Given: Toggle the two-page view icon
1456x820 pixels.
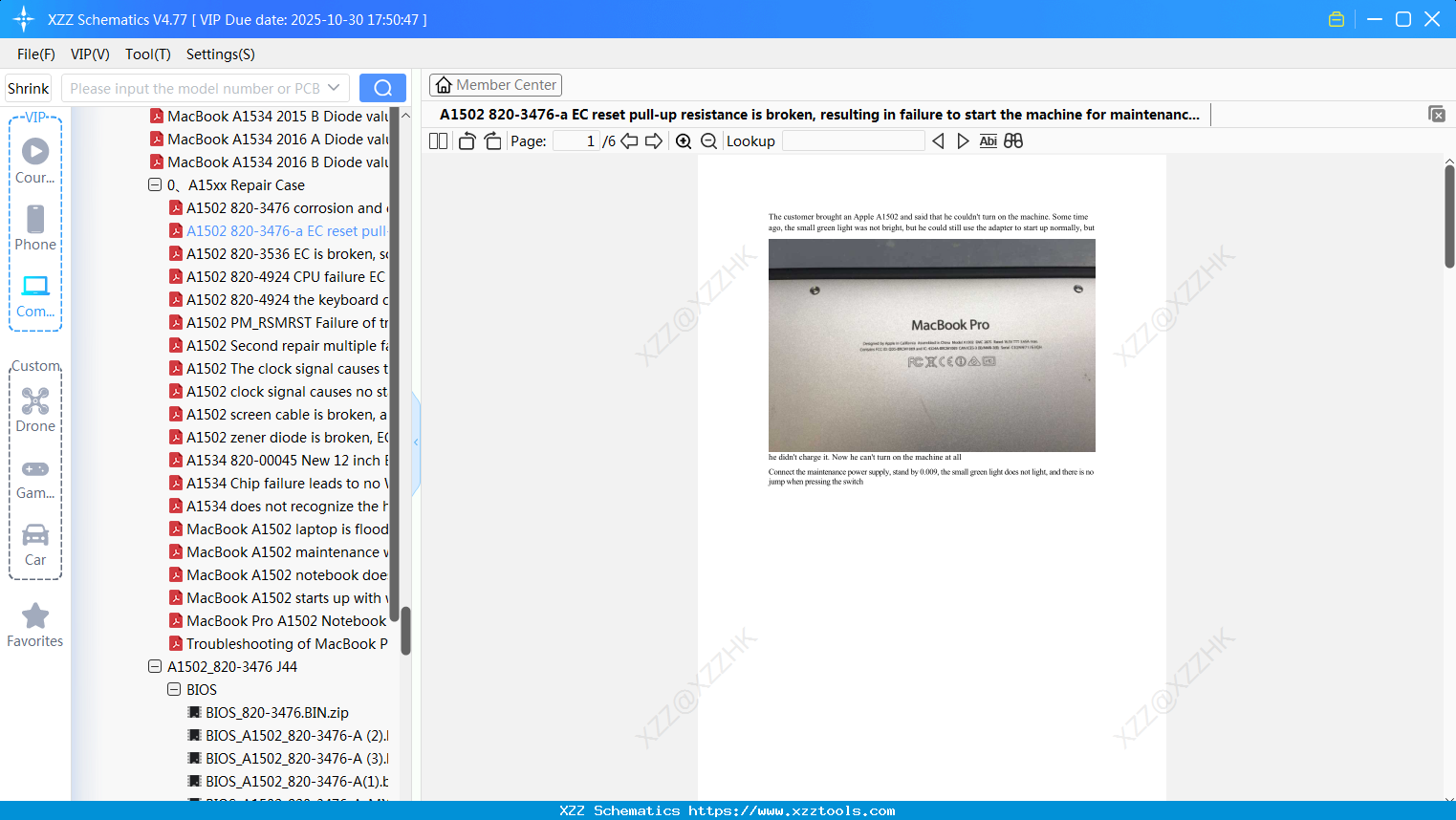Looking at the screenshot, I should [x=438, y=141].
